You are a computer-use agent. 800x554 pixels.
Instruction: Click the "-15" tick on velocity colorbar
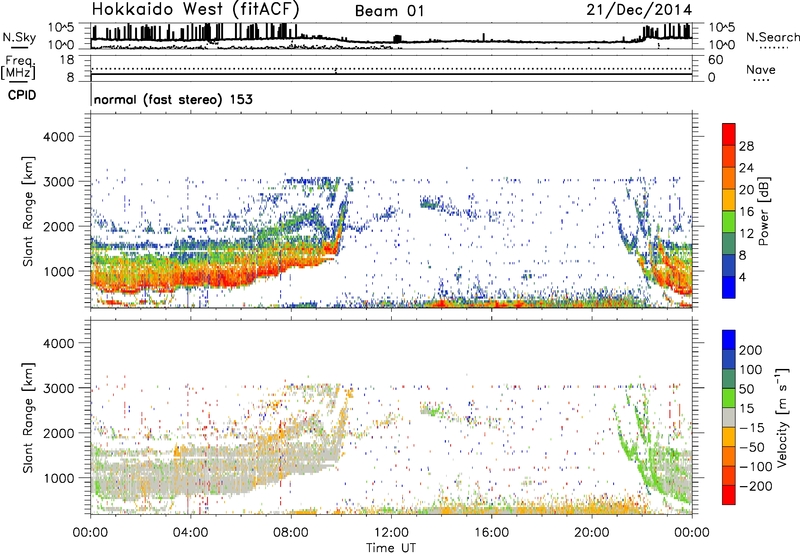coord(752,427)
